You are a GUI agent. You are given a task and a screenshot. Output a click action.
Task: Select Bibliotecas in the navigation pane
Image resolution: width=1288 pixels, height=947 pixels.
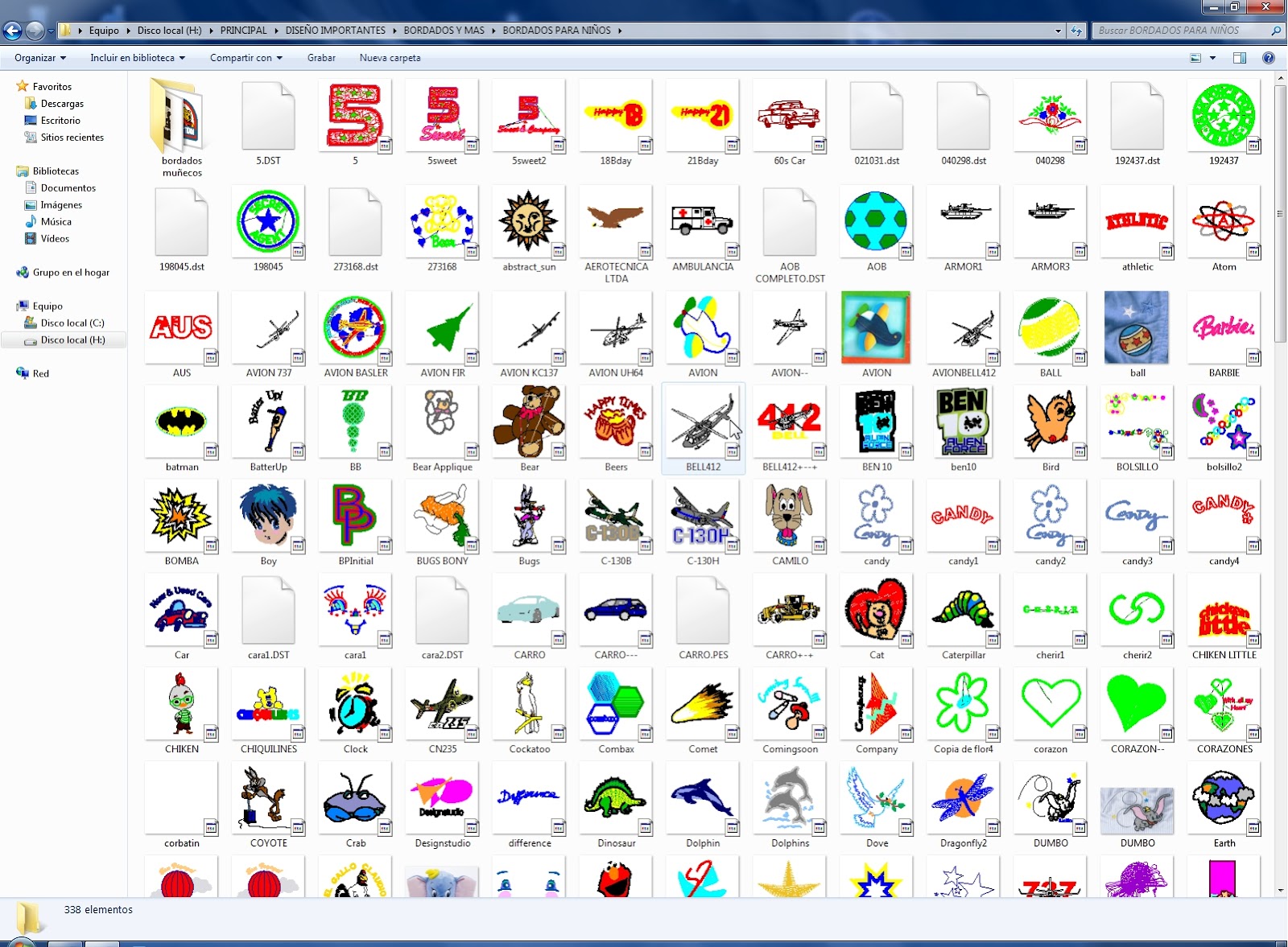click(56, 171)
